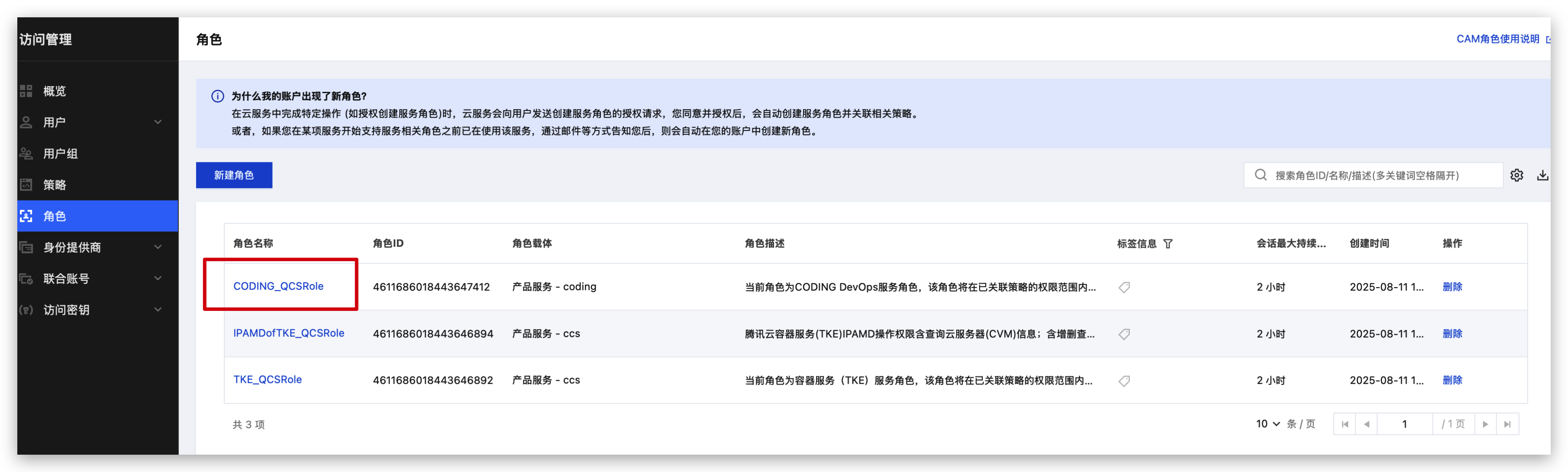Screen dimensions: 1568x472
Task: Click the 用户 person icon in sidebar
Action: point(26,122)
